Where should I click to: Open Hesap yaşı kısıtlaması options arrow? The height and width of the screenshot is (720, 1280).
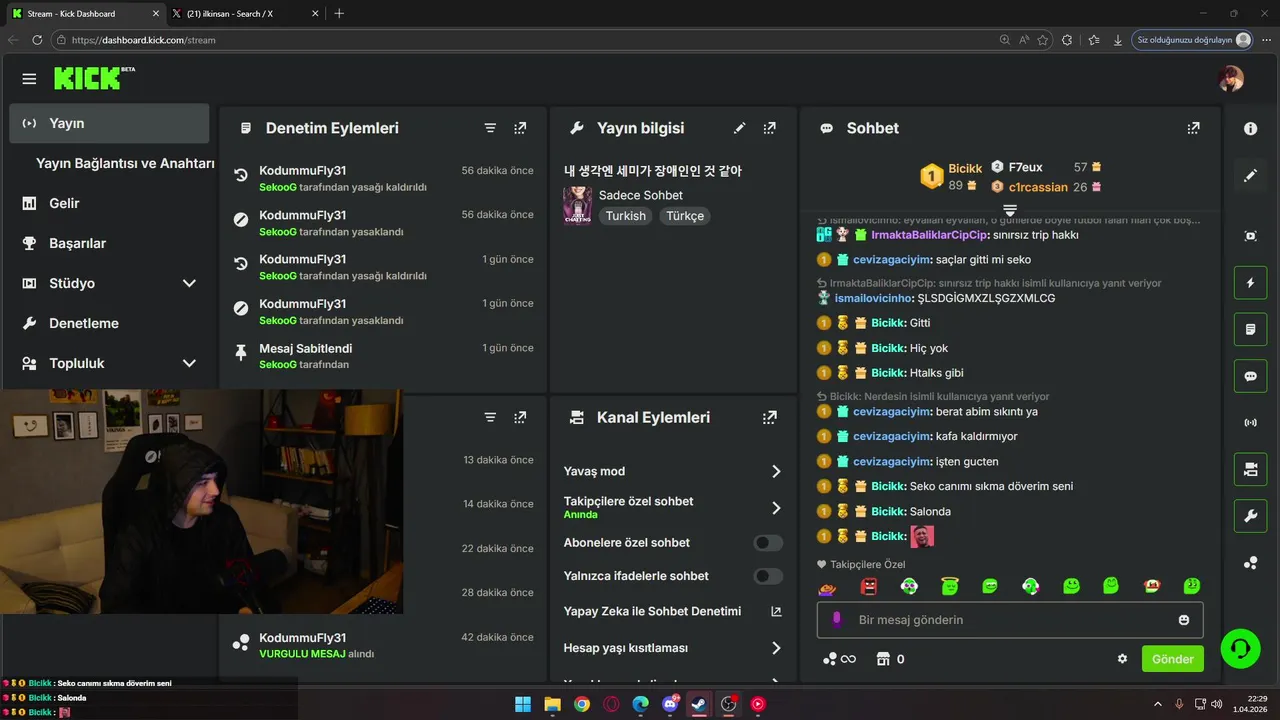(776, 648)
